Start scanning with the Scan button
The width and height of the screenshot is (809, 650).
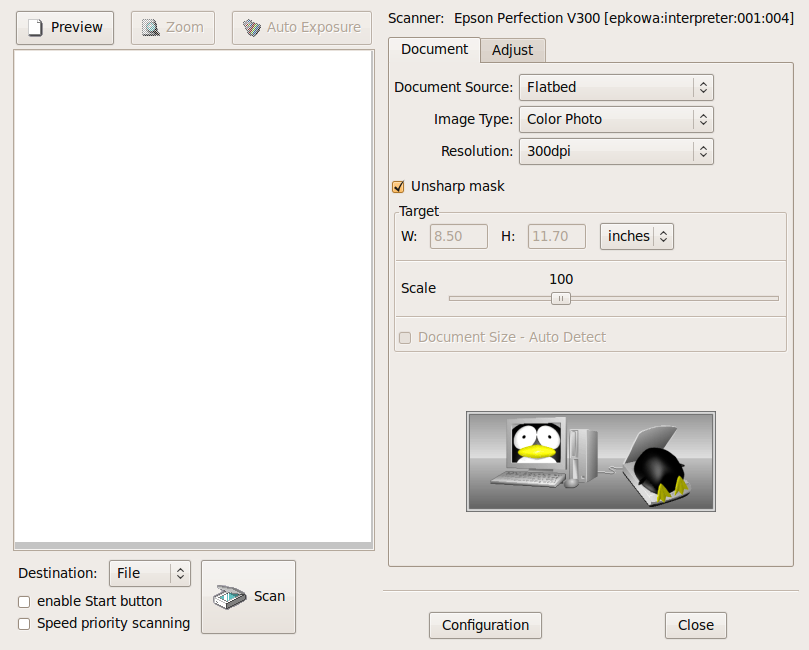pos(249,597)
